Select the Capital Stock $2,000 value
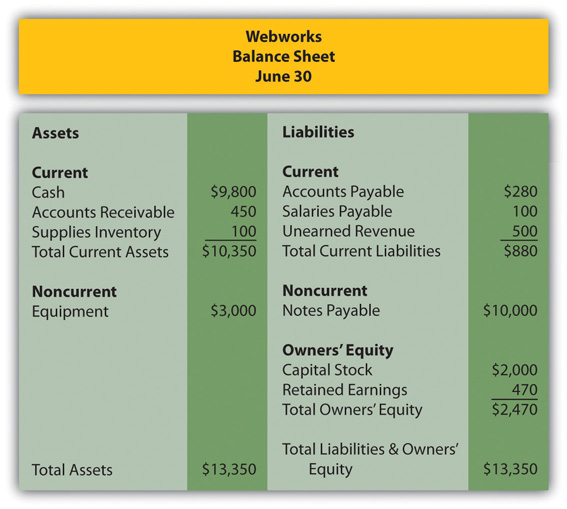567x509 pixels. pyautogui.click(x=515, y=370)
